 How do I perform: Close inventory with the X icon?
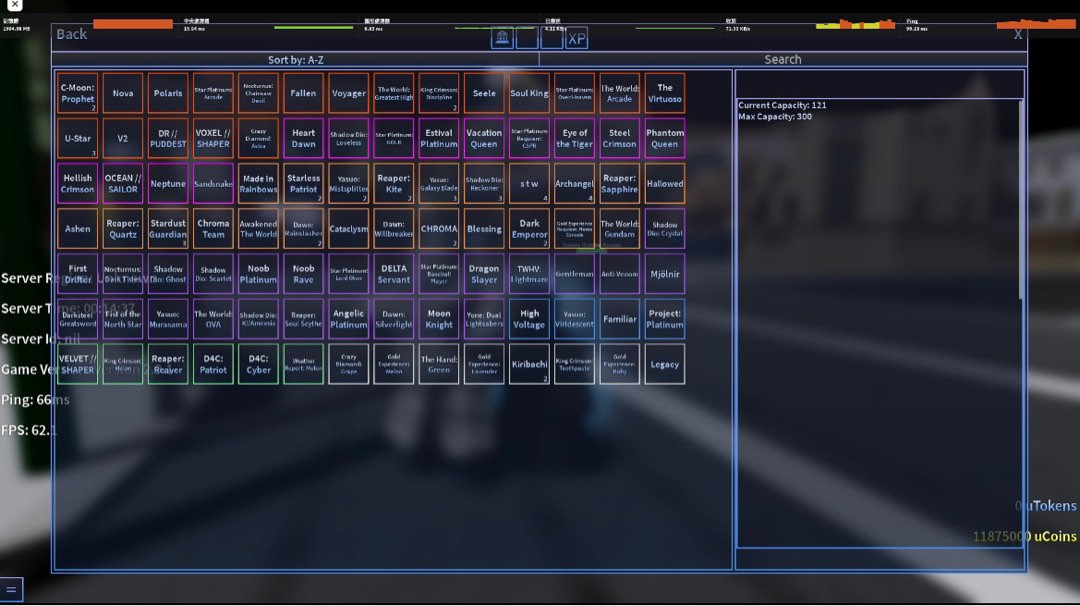[x=1018, y=35]
